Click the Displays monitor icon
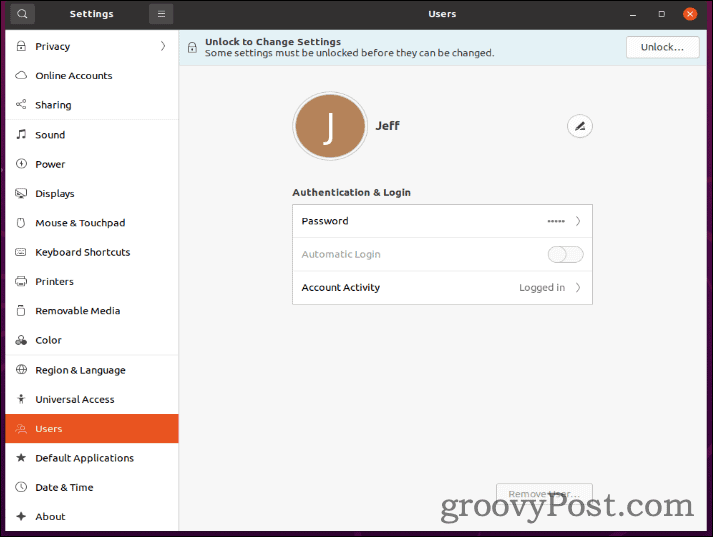 point(21,194)
